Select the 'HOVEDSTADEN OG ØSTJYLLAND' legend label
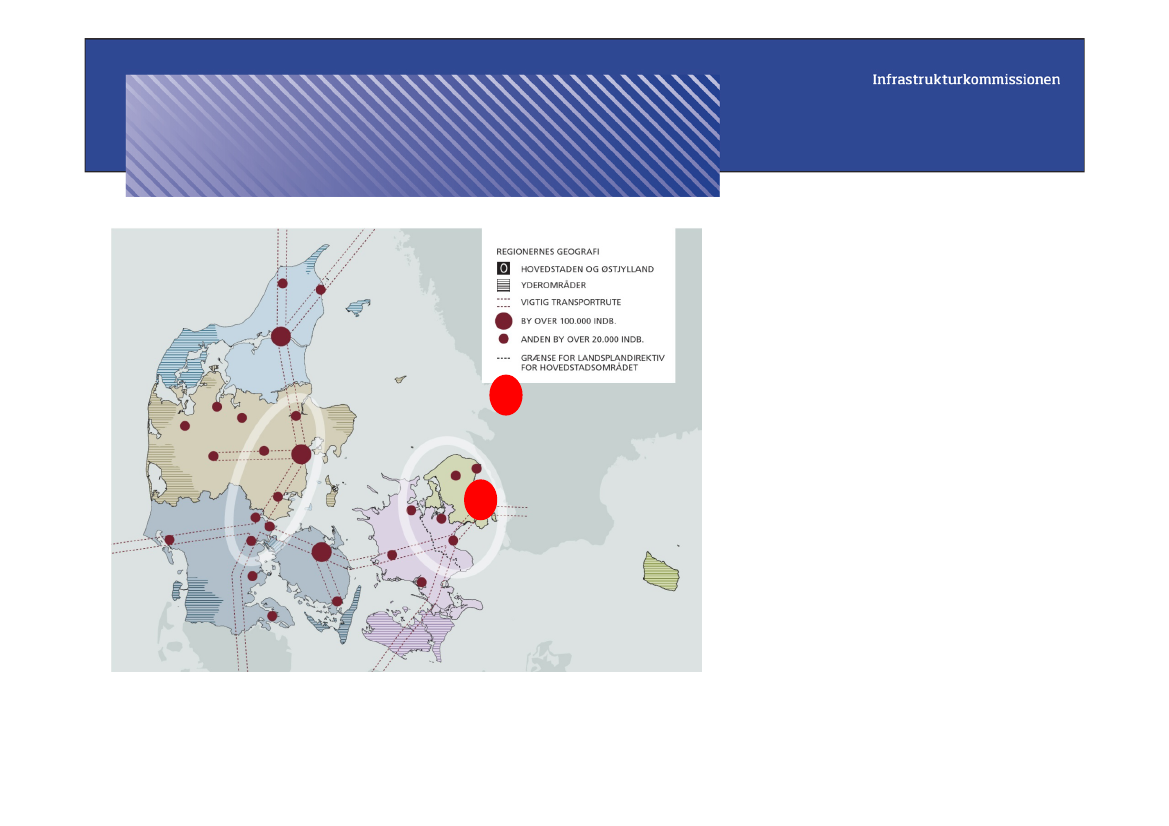The width and height of the screenshot is (1169, 826). click(587, 269)
